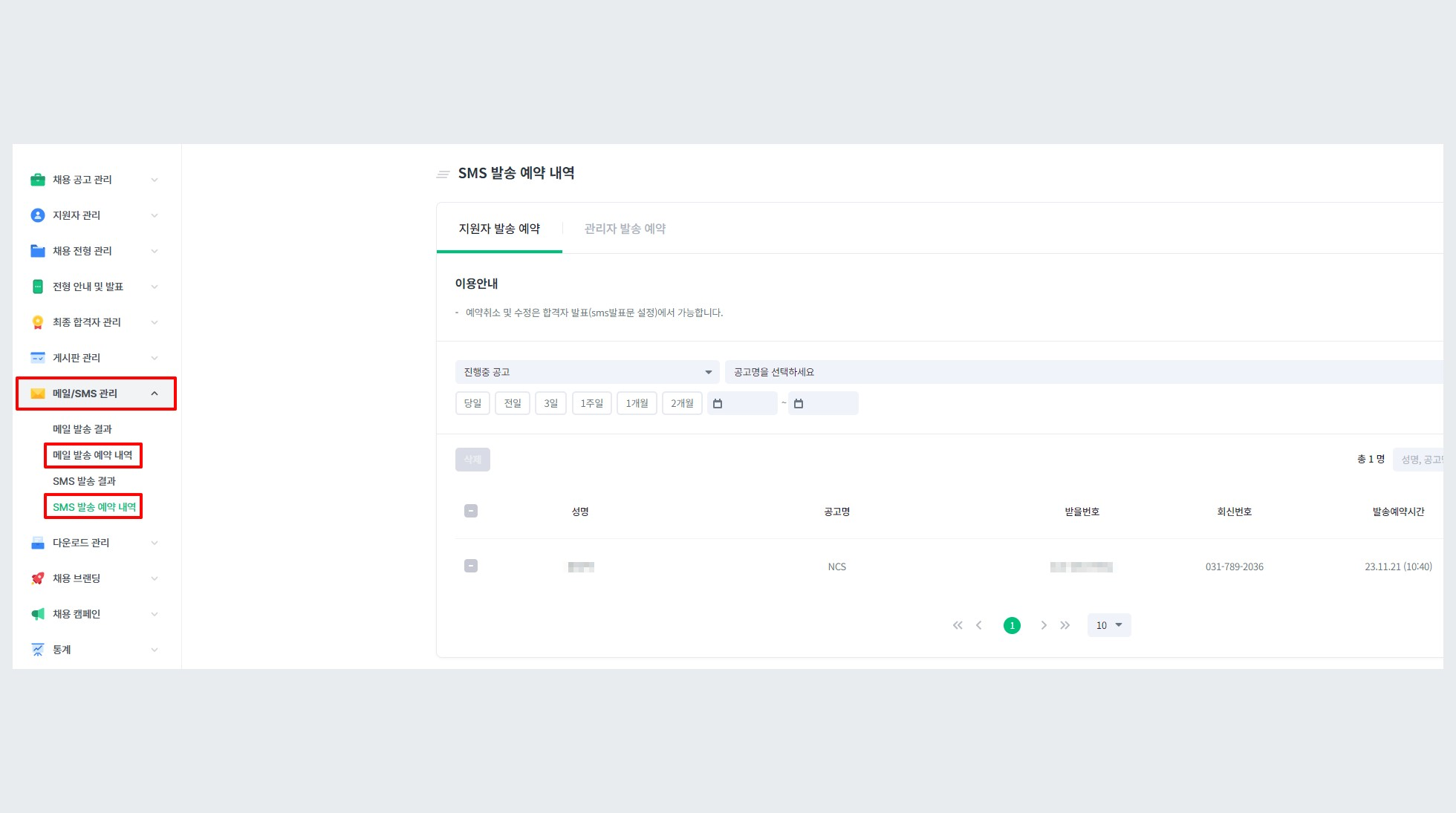The width and height of the screenshot is (1456, 813).
Task: Click the 1주일 date range button
Action: 591,402
